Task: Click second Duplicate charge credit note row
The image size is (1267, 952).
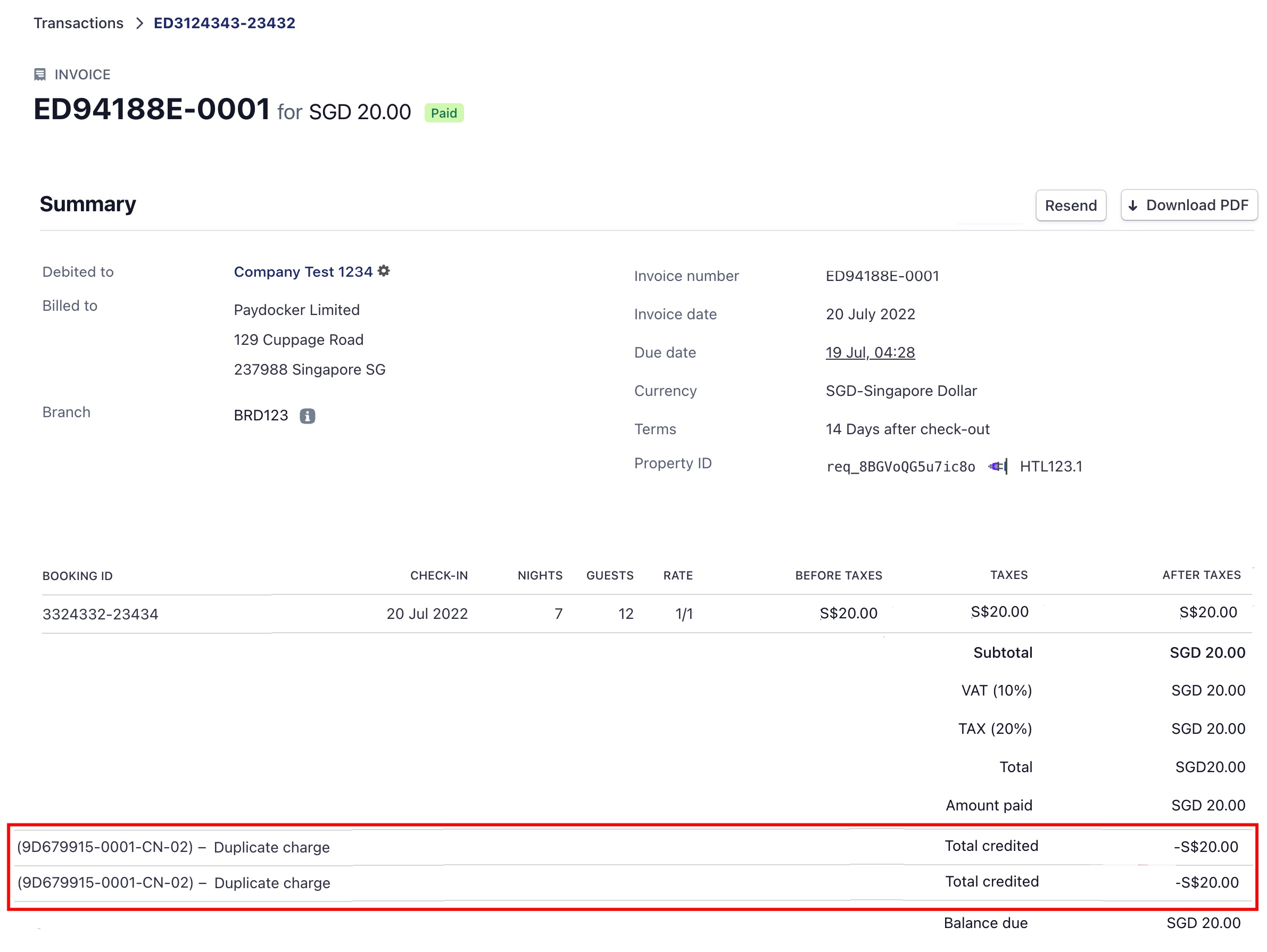Action: pyautogui.click(x=173, y=883)
